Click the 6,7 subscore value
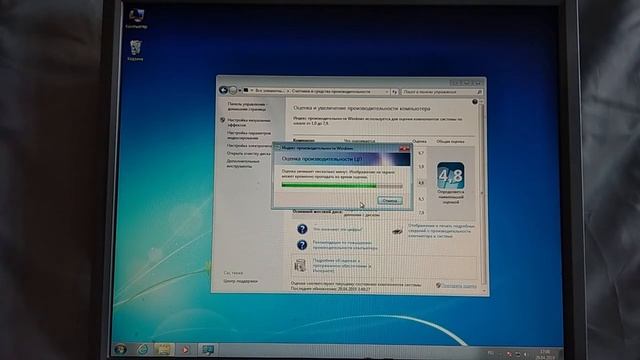This screenshot has width=640, height=360. [x=421, y=153]
